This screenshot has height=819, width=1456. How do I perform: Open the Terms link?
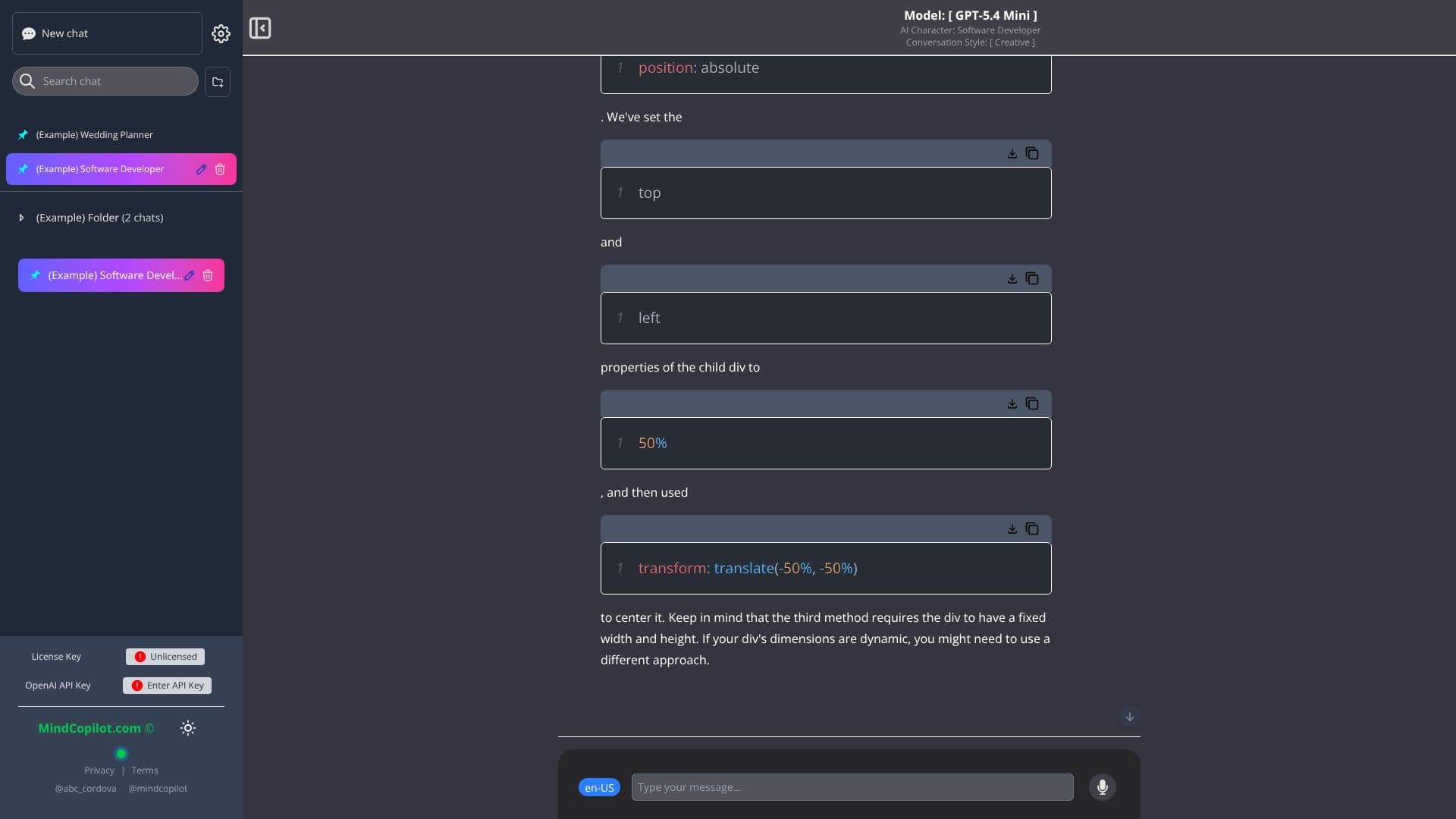point(145,770)
